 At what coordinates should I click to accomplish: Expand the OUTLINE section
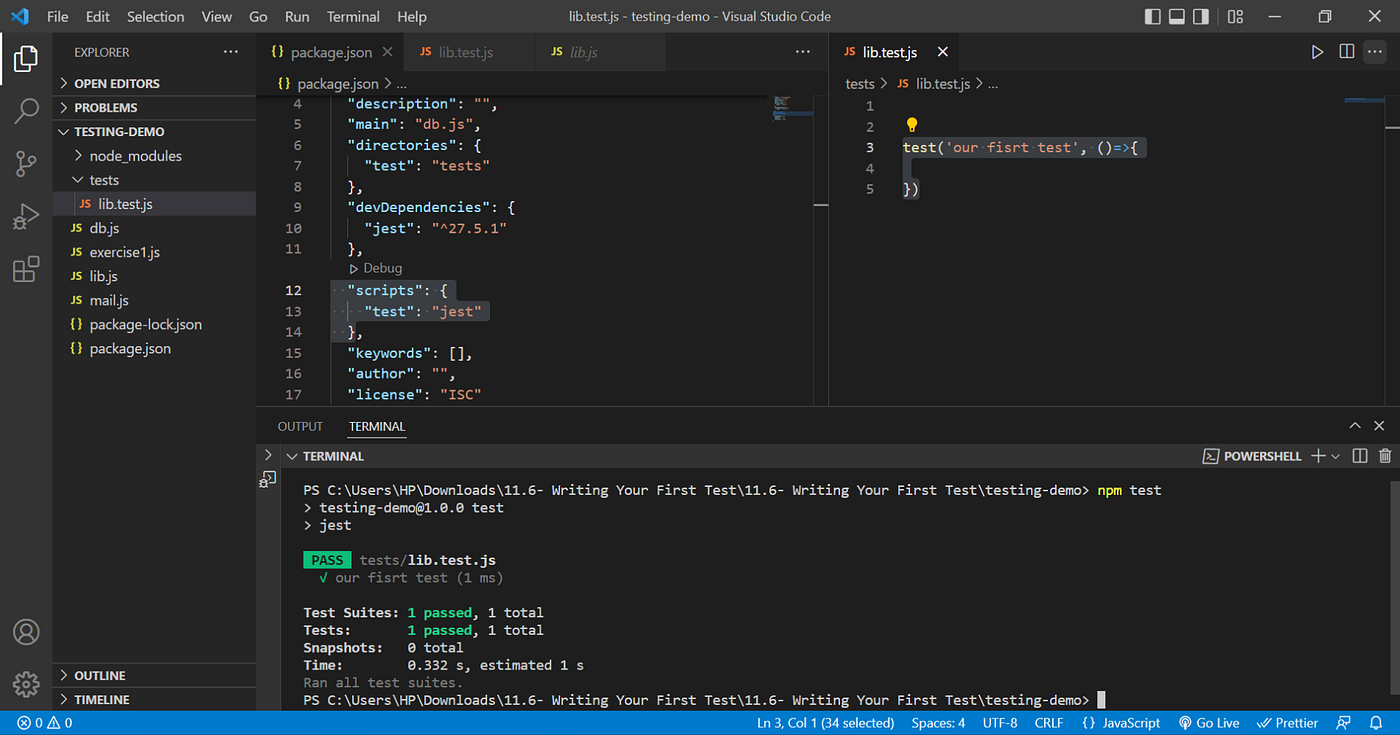pos(99,676)
